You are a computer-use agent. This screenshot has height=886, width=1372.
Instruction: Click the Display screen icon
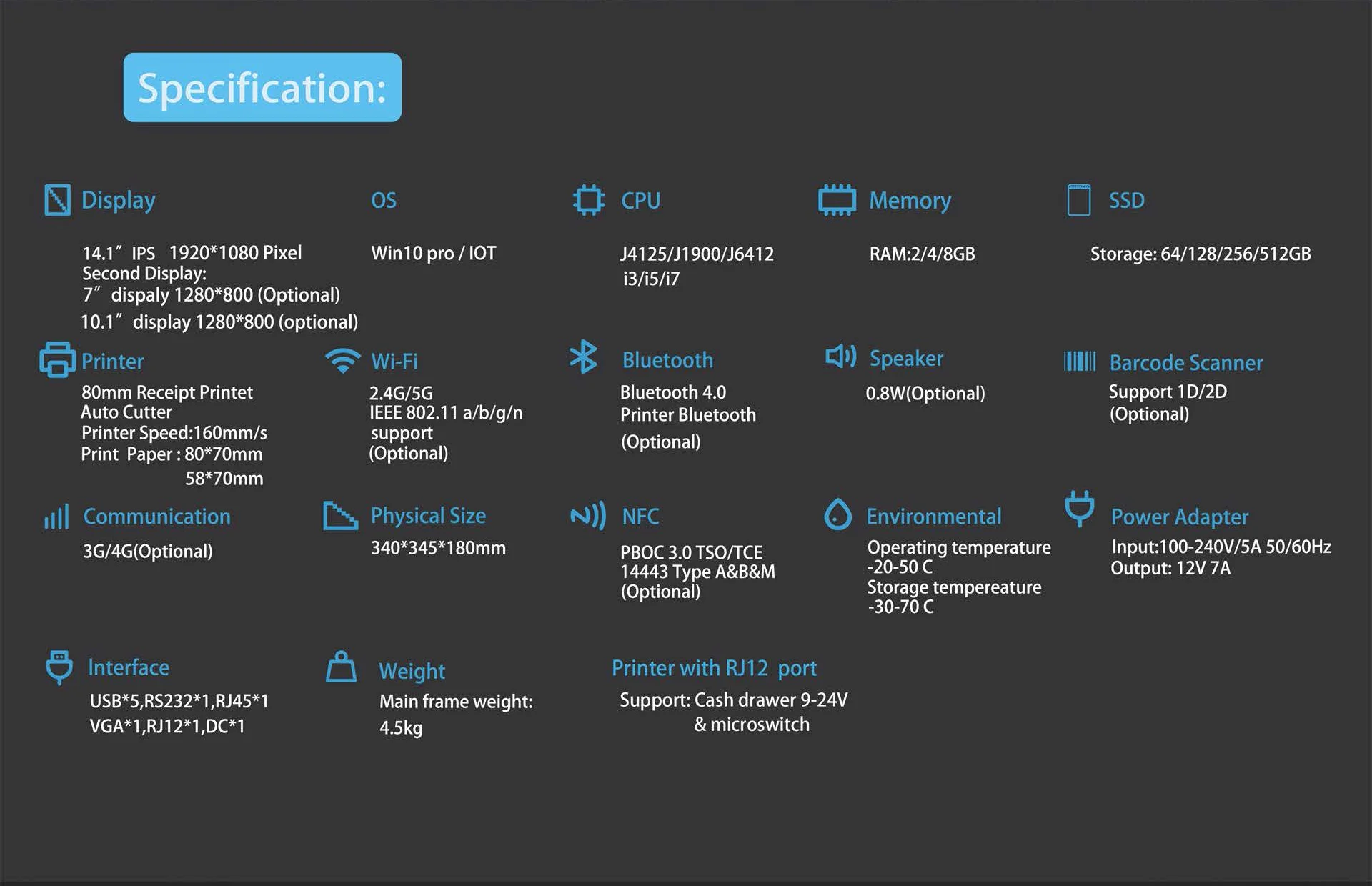tap(57, 200)
